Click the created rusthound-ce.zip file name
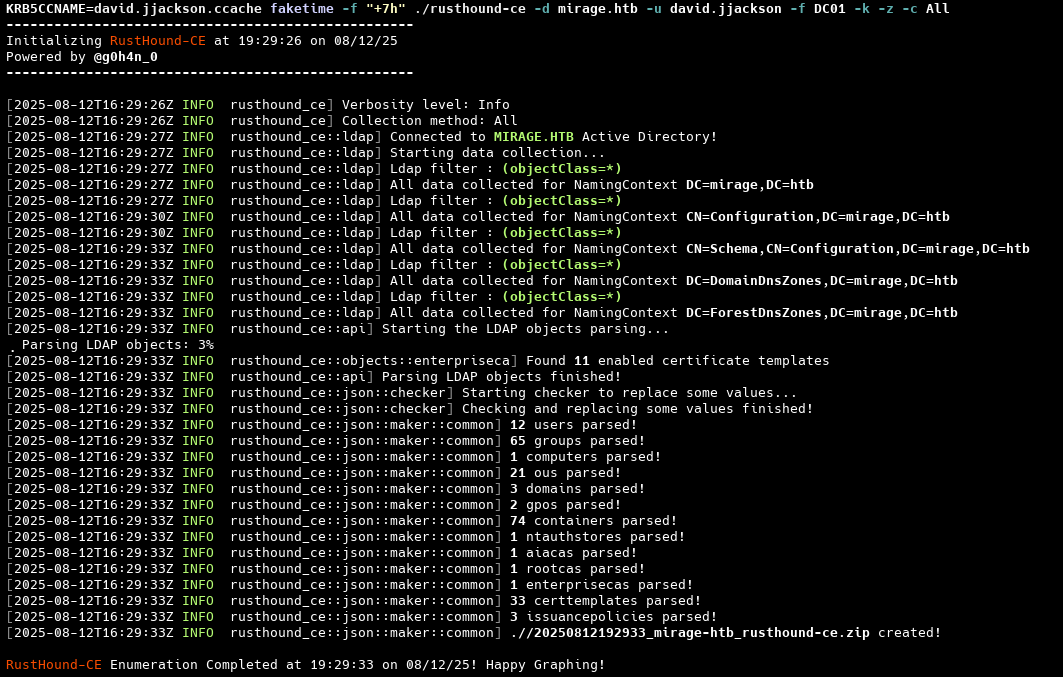 [x=690, y=633]
